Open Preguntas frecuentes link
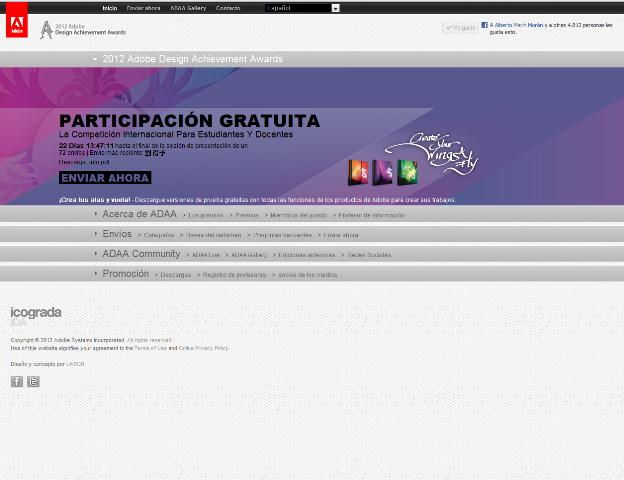 (x=283, y=235)
